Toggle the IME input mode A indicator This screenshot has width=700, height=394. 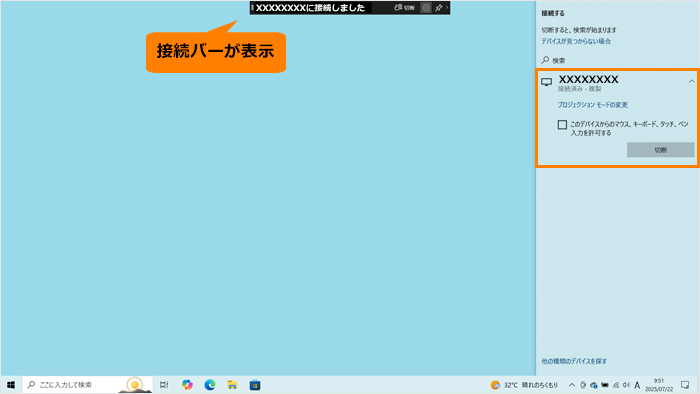pyautogui.click(x=637, y=385)
